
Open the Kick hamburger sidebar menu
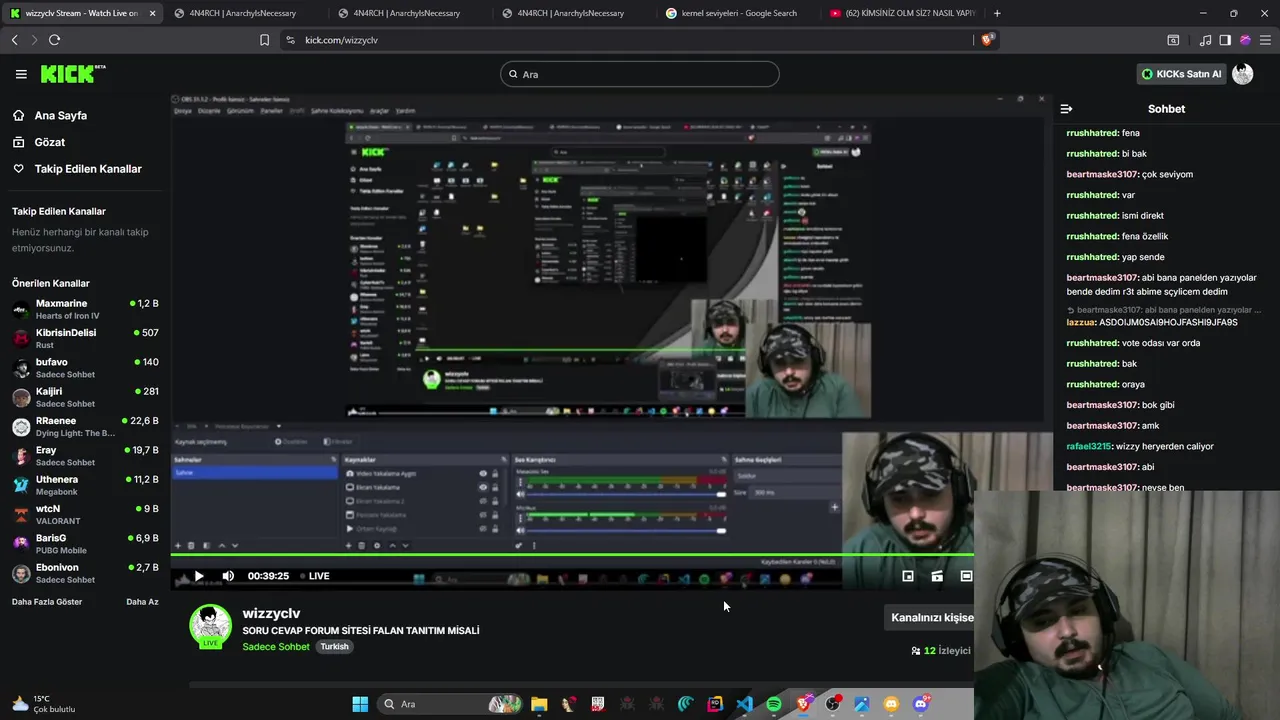21,74
